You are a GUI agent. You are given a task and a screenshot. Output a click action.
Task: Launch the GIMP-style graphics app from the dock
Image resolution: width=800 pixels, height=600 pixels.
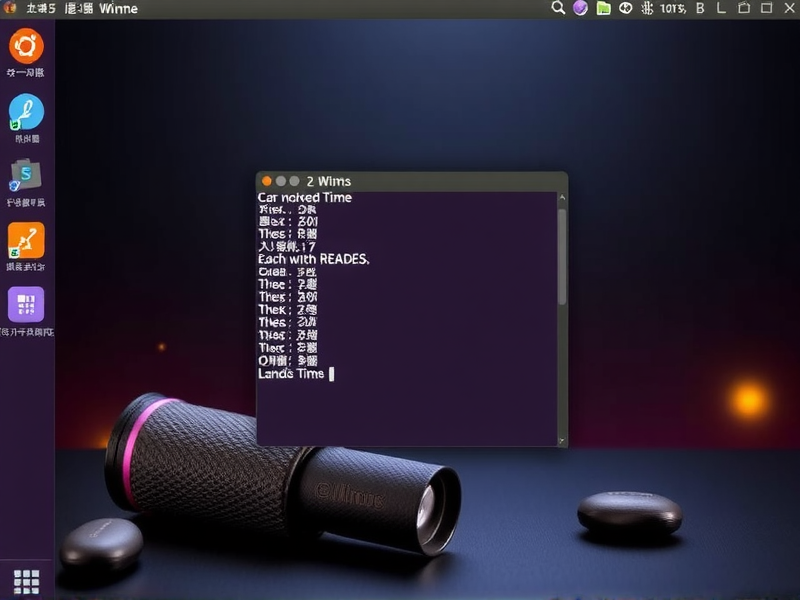tap(24, 113)
